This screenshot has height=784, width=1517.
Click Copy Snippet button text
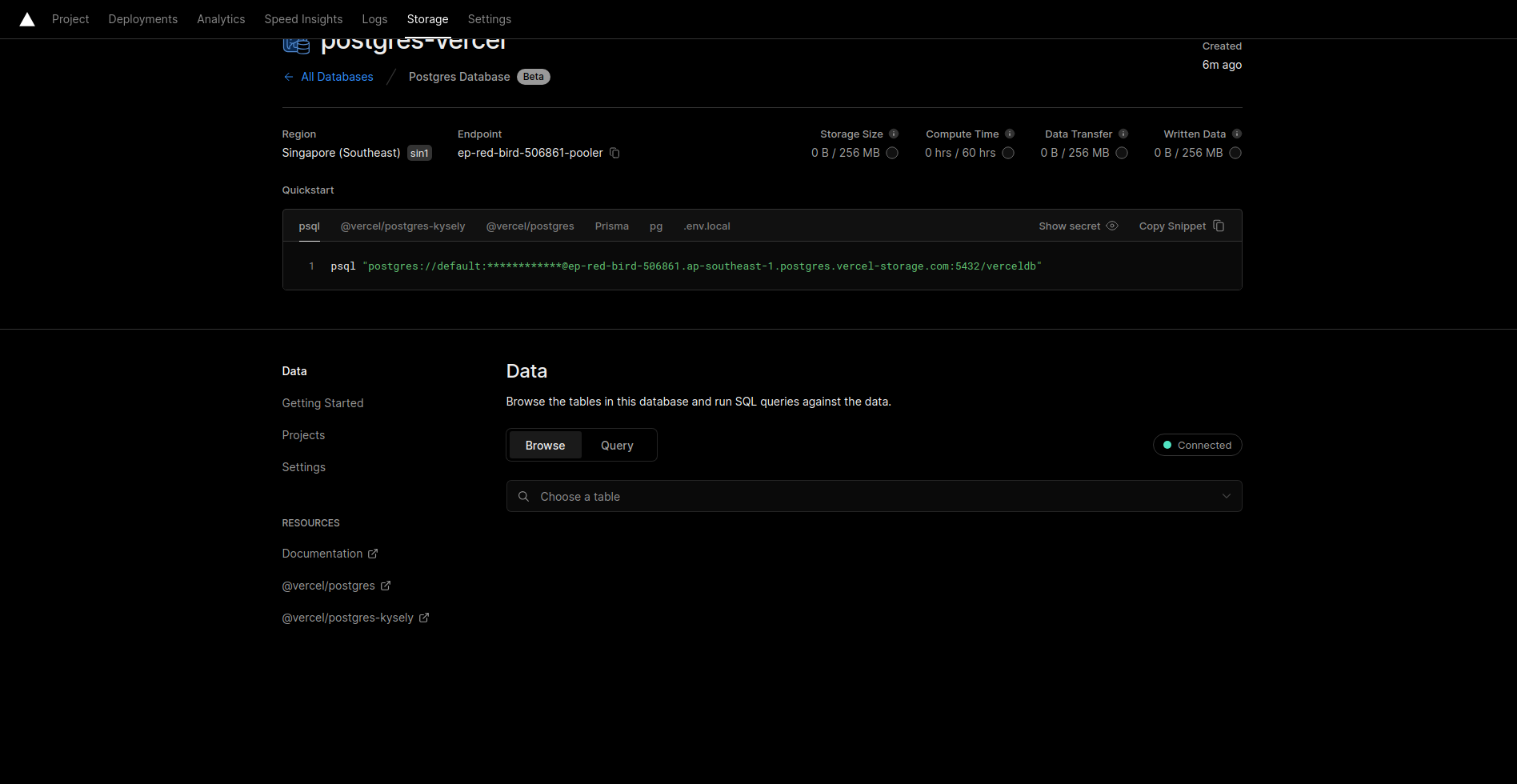click(x=1172, y=226)
